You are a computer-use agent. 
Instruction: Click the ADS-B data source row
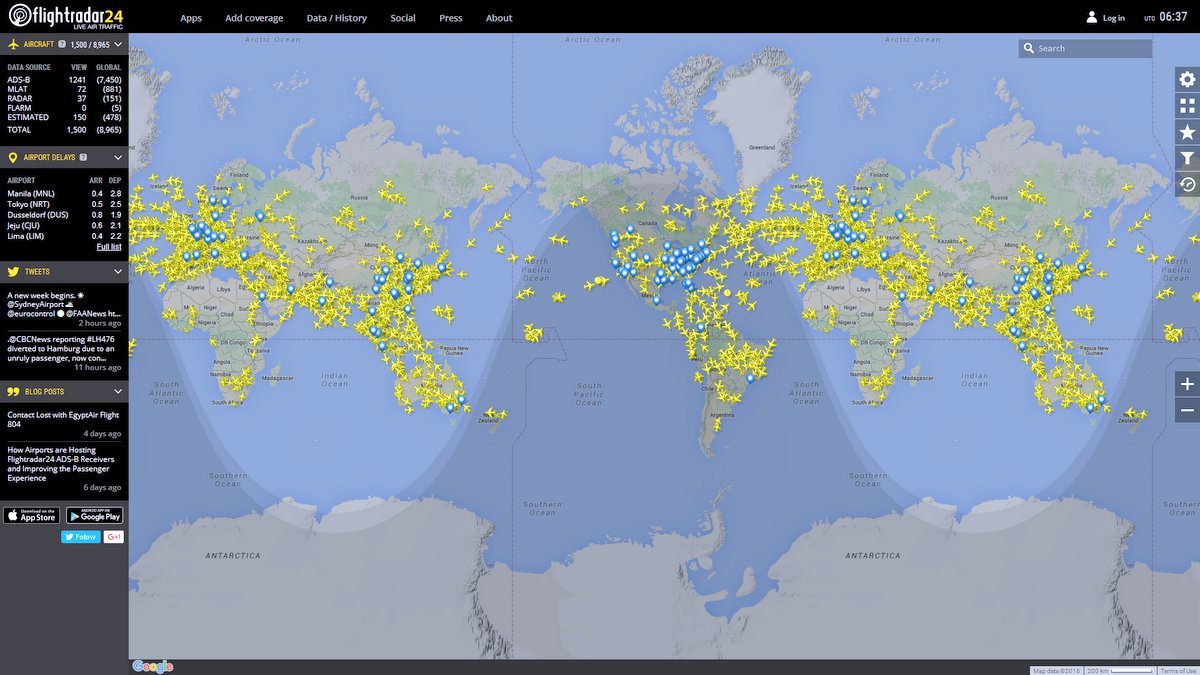pyautogui.click(x=64, y=79)
